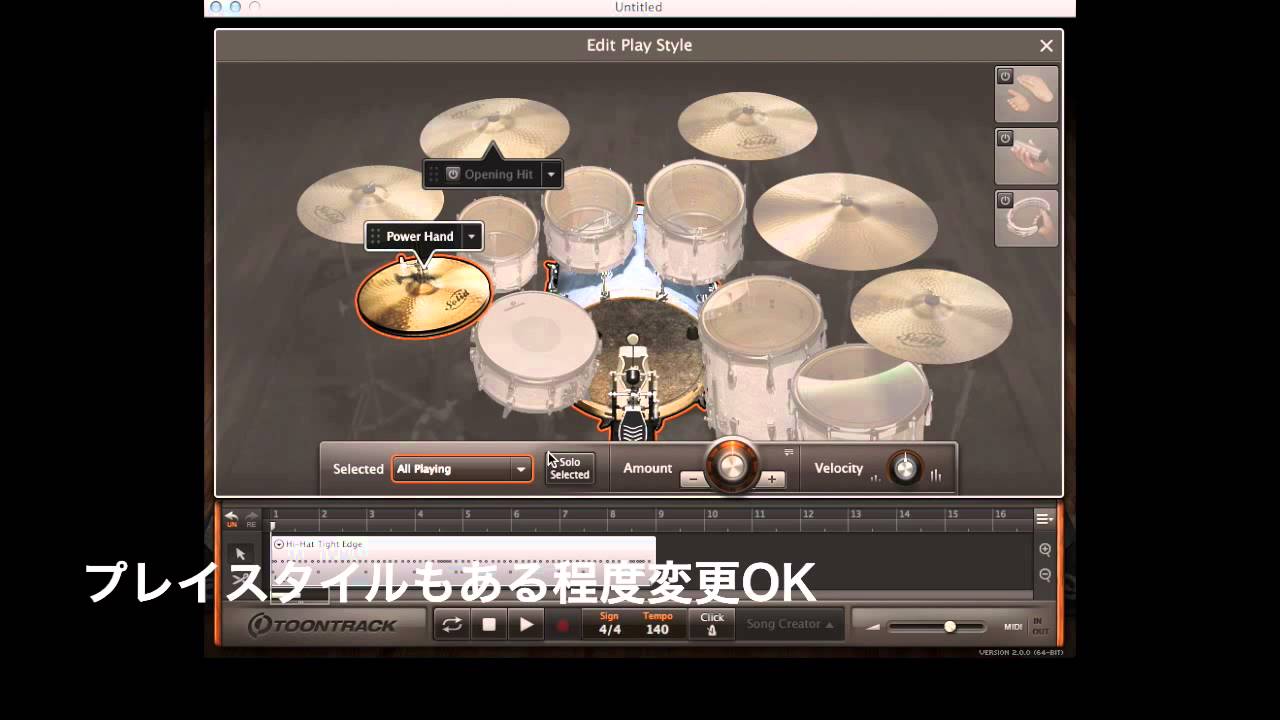Toggle power on the tambourine thumbnail
Image resolution: width=1280 pixels, height=720 pixels.
[x=1005, y=200]
